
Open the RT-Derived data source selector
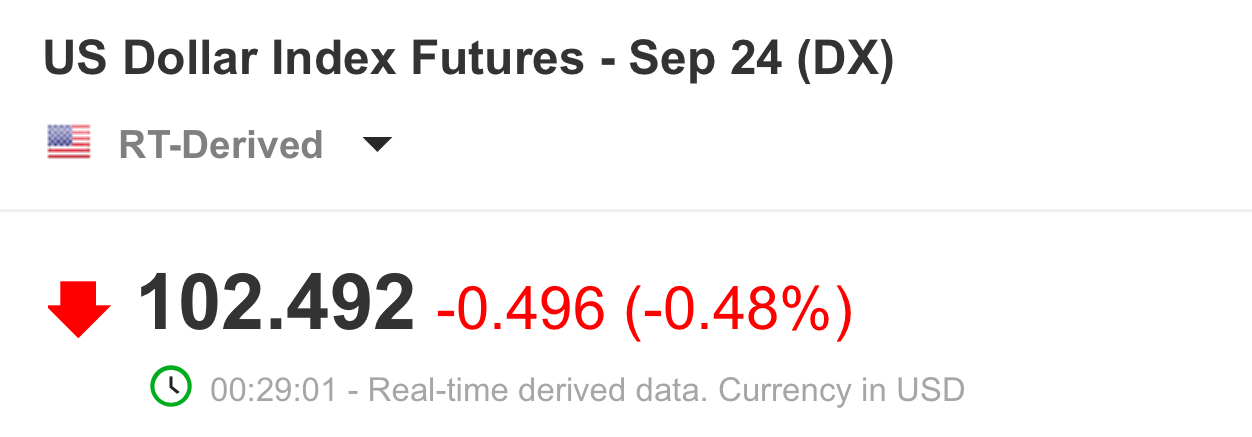coord(220,145)
